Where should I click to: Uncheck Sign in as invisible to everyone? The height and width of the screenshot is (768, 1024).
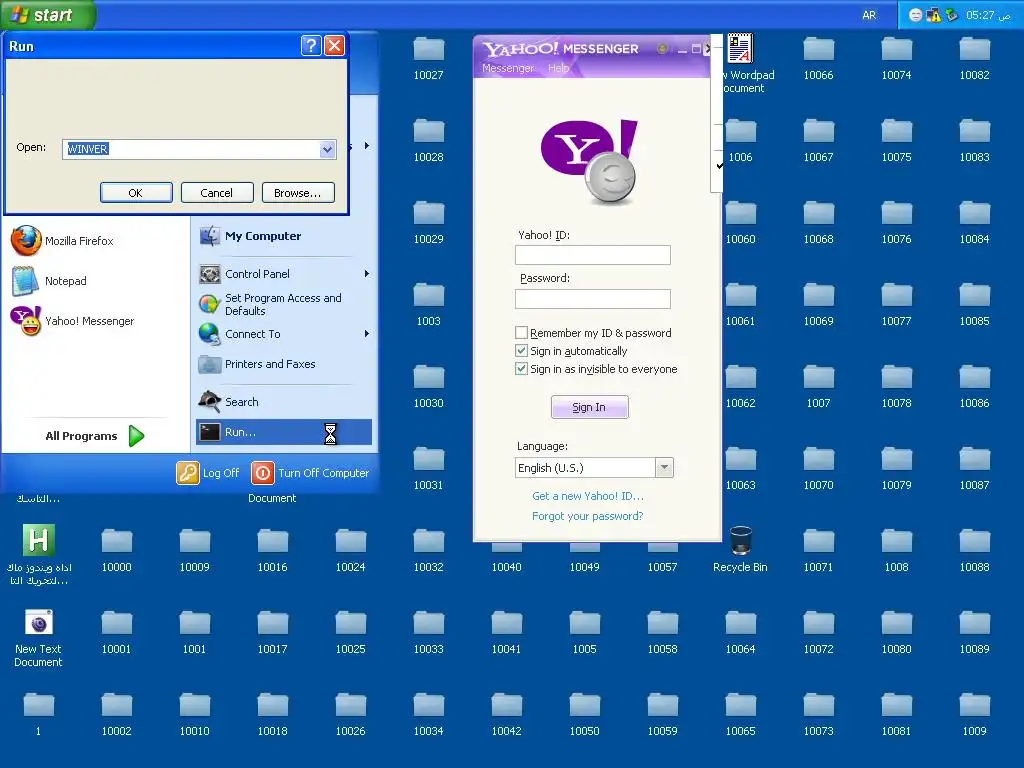tap(521, 369)
